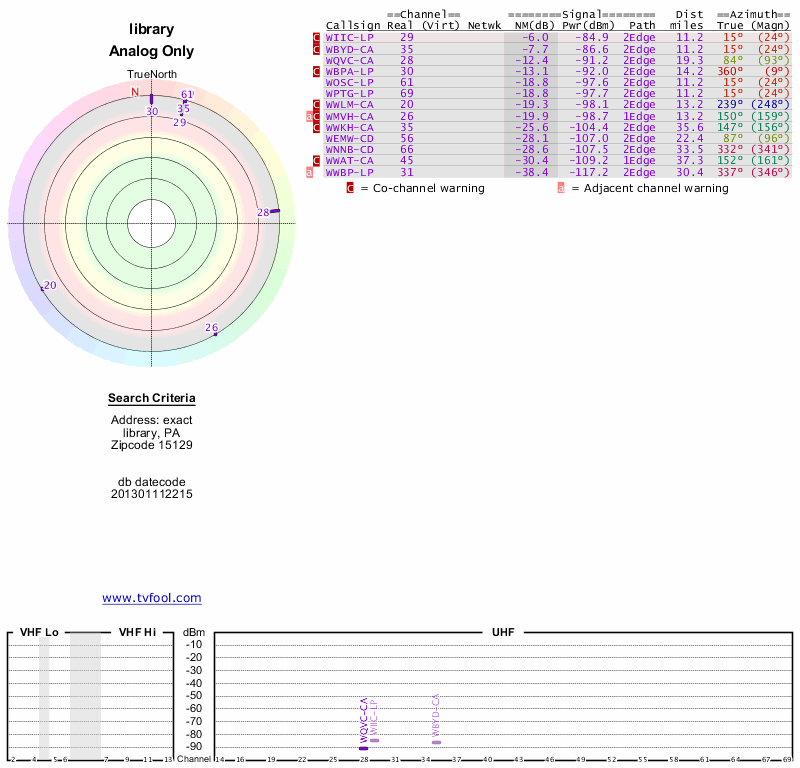This screenshot has height=768, width=800.
Task: Click the channel 30 marker at true north
Action: tap(151, 100)
